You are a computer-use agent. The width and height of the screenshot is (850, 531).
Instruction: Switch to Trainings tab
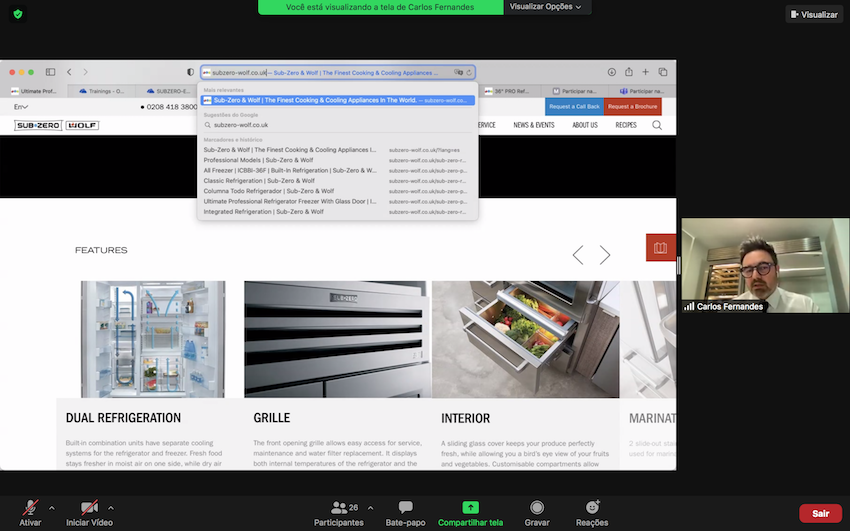(x=101, y=91)
